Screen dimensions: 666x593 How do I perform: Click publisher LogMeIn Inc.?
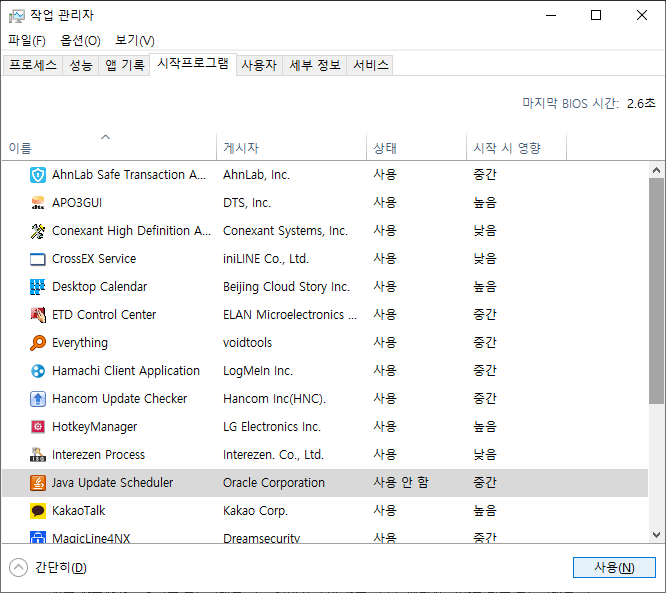(258, 371)
